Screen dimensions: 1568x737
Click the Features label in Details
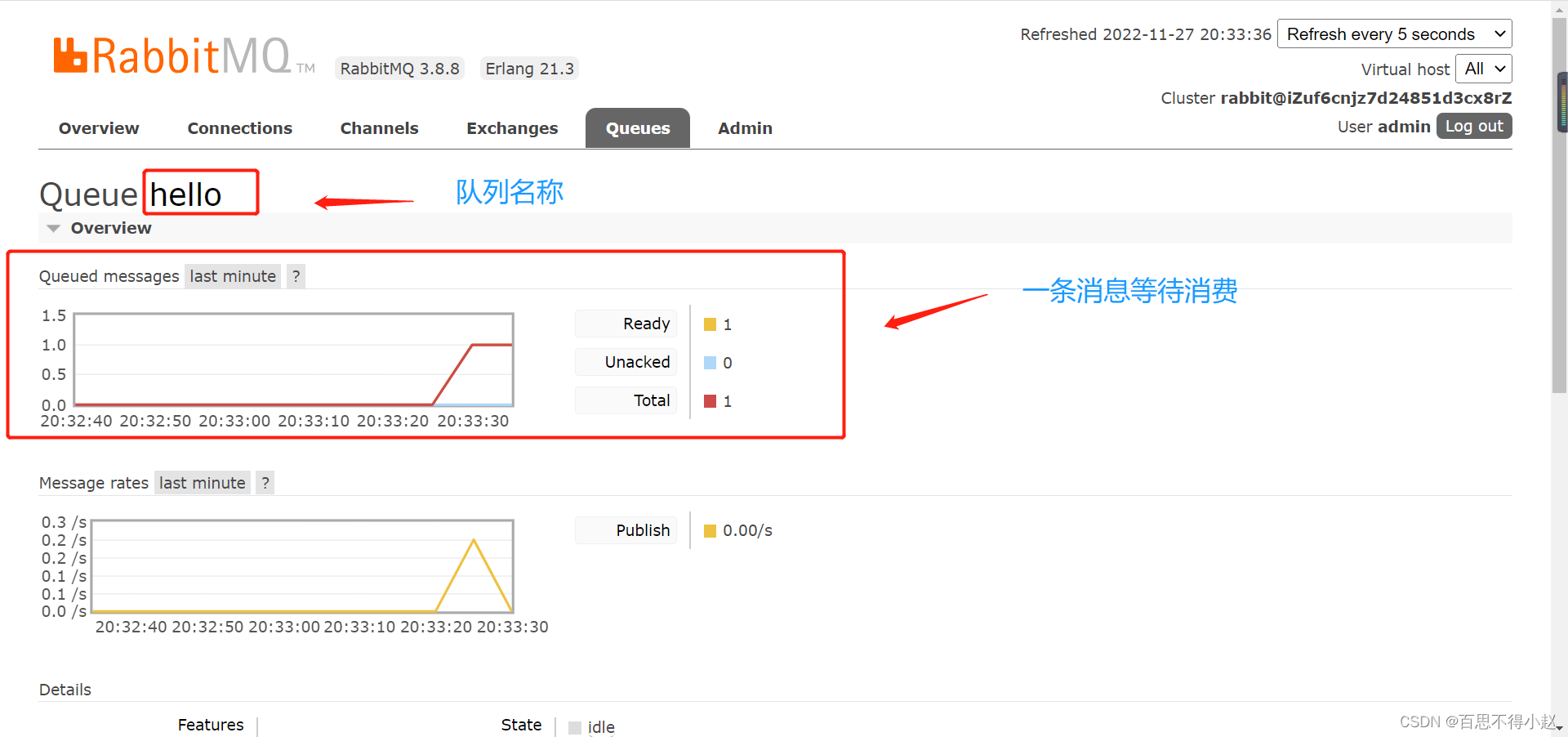click(211, 725)
